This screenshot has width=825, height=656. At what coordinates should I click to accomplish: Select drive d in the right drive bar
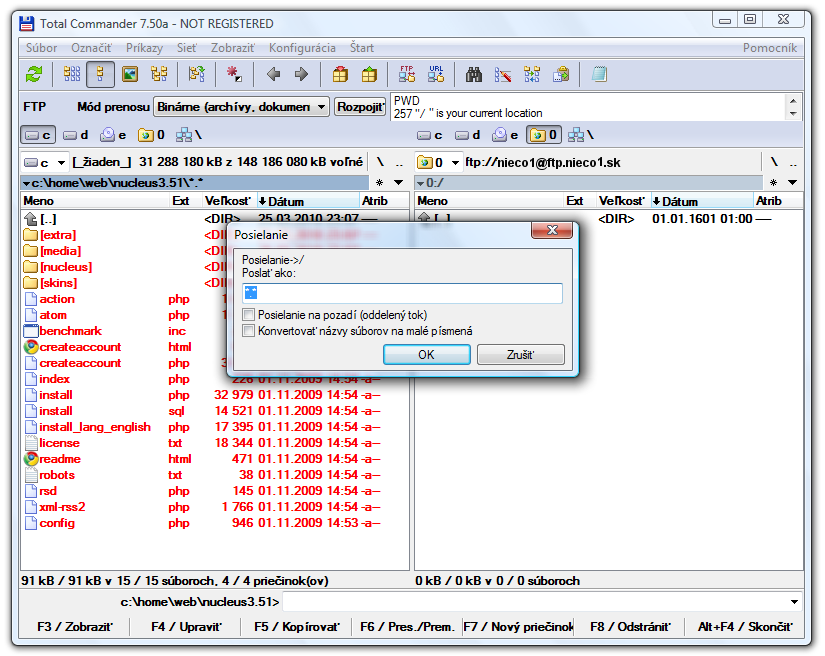(x=468, y=135)
